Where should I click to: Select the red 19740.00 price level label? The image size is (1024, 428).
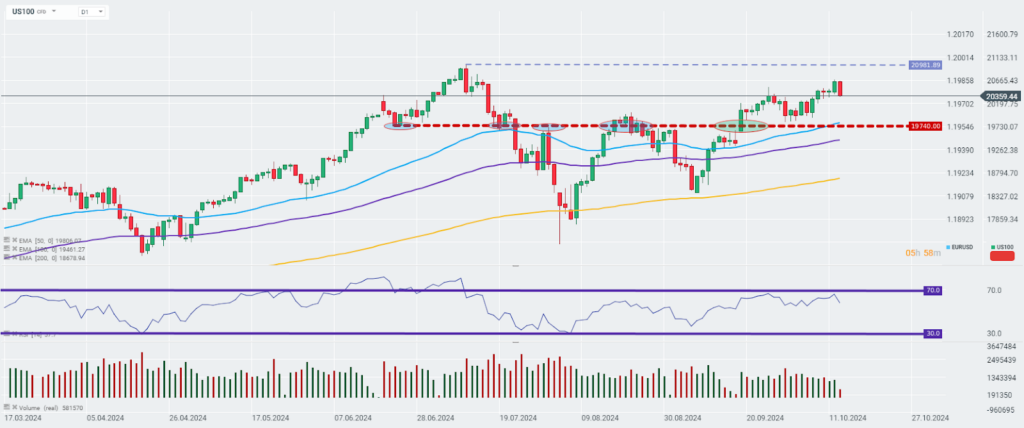tap(925, 126)
